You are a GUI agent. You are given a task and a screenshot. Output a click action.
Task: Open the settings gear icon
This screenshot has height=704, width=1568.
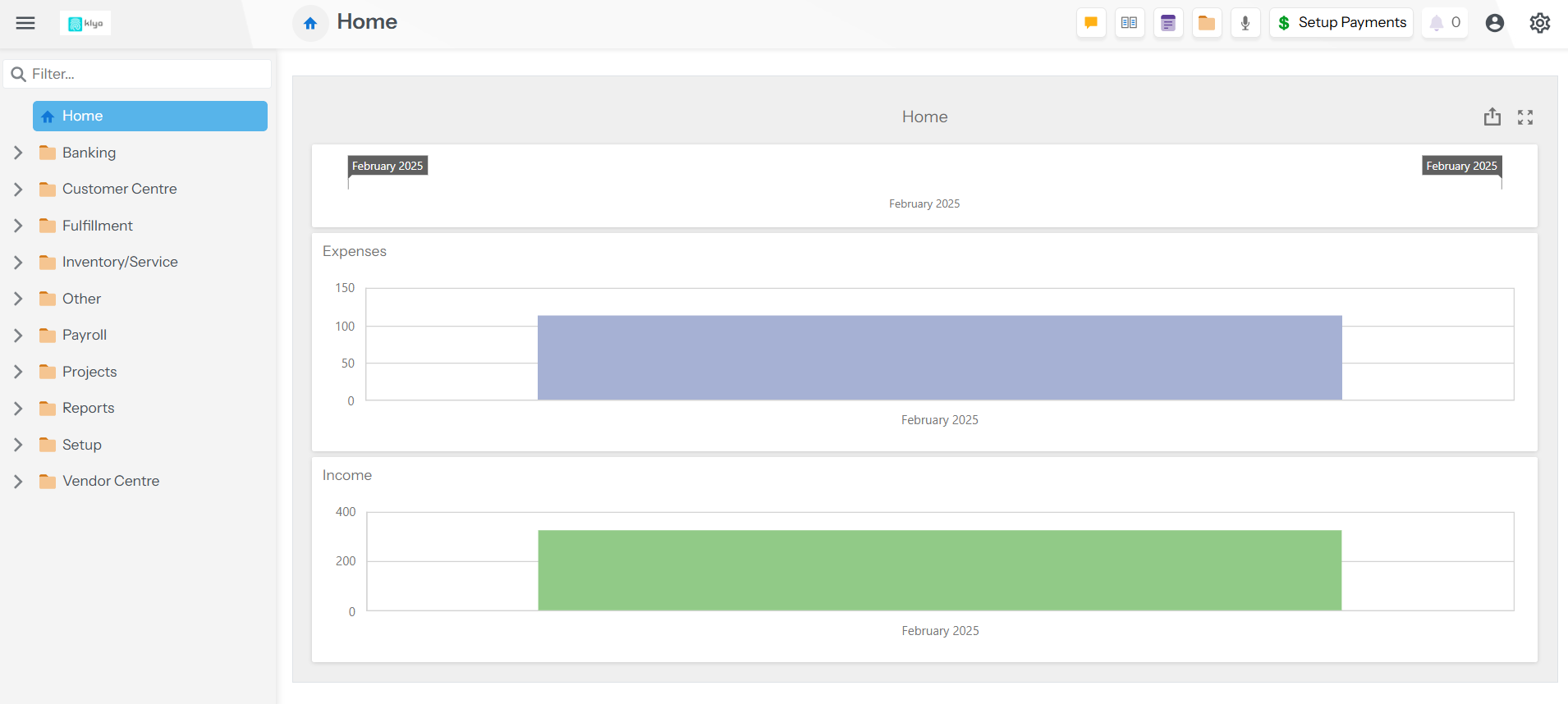pyautogui.click(x=1540, y=23)
